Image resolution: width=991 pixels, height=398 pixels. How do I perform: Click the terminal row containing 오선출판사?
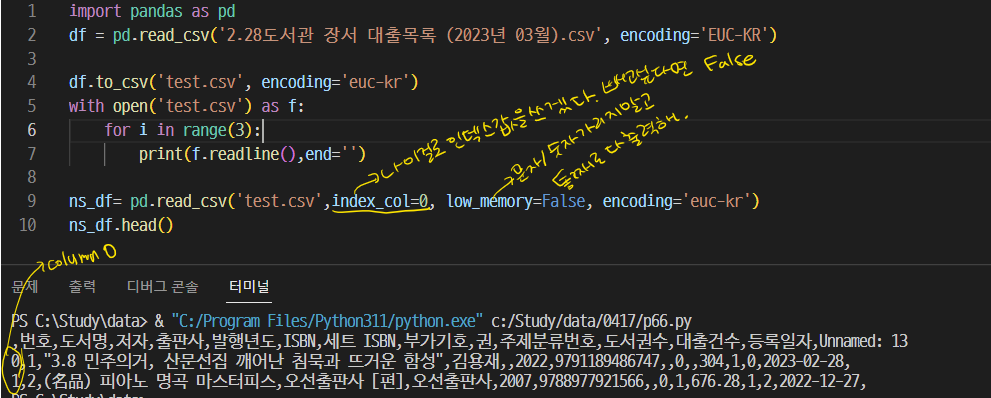coord(439,382)
